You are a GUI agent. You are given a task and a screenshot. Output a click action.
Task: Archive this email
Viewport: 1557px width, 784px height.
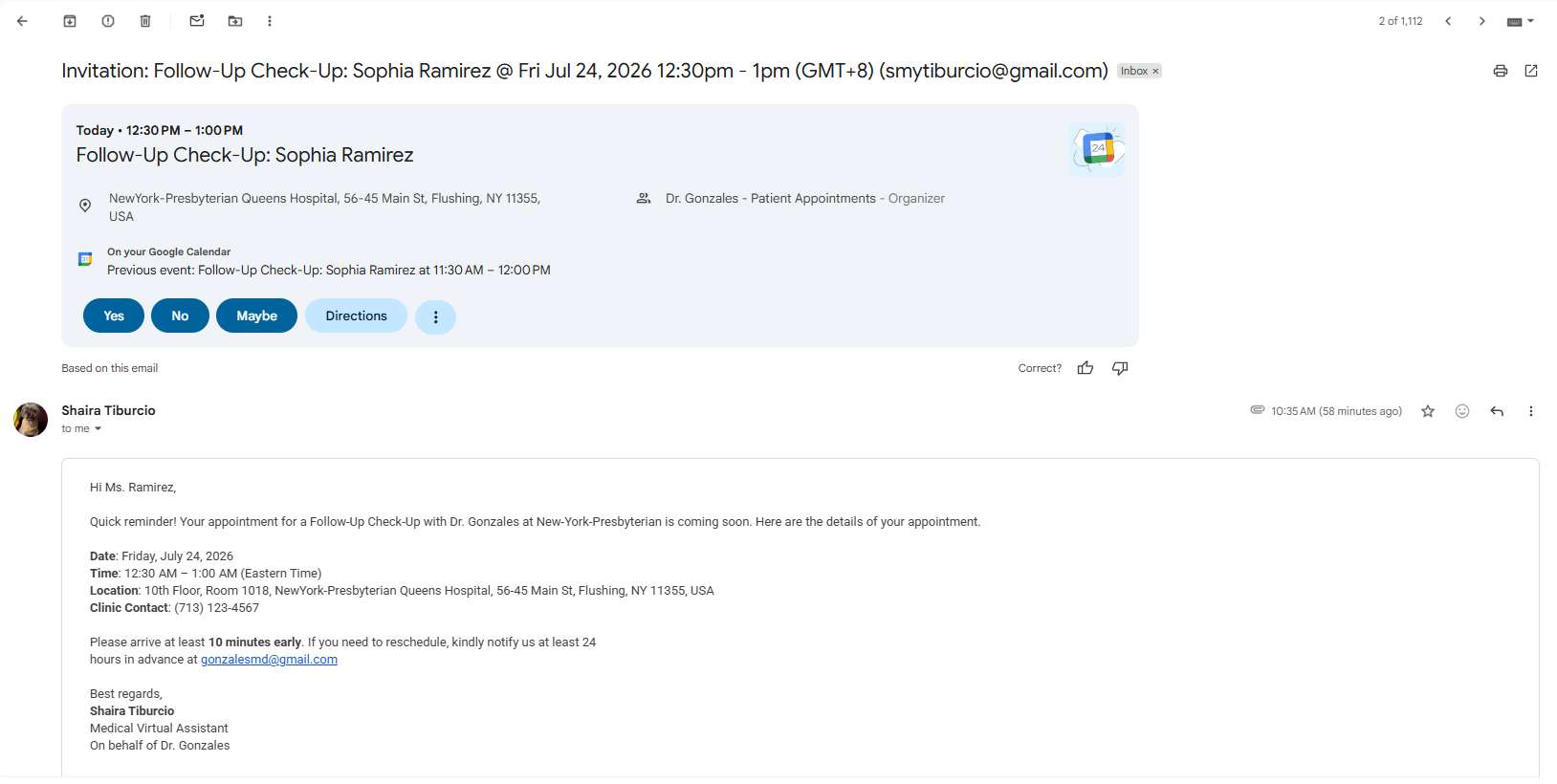70,21
